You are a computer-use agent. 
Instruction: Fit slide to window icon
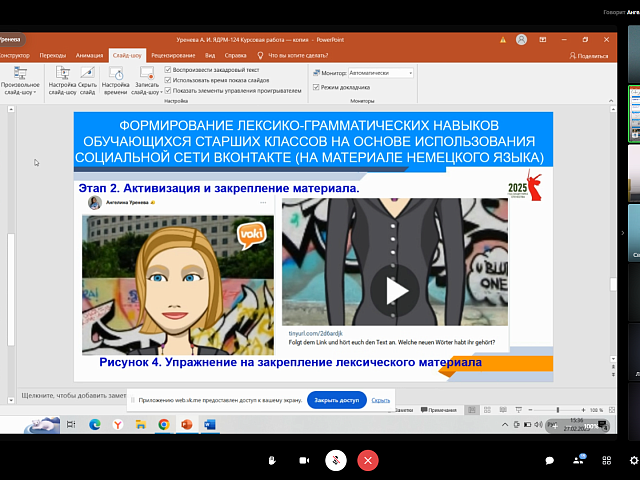click(x=611, y=410)
